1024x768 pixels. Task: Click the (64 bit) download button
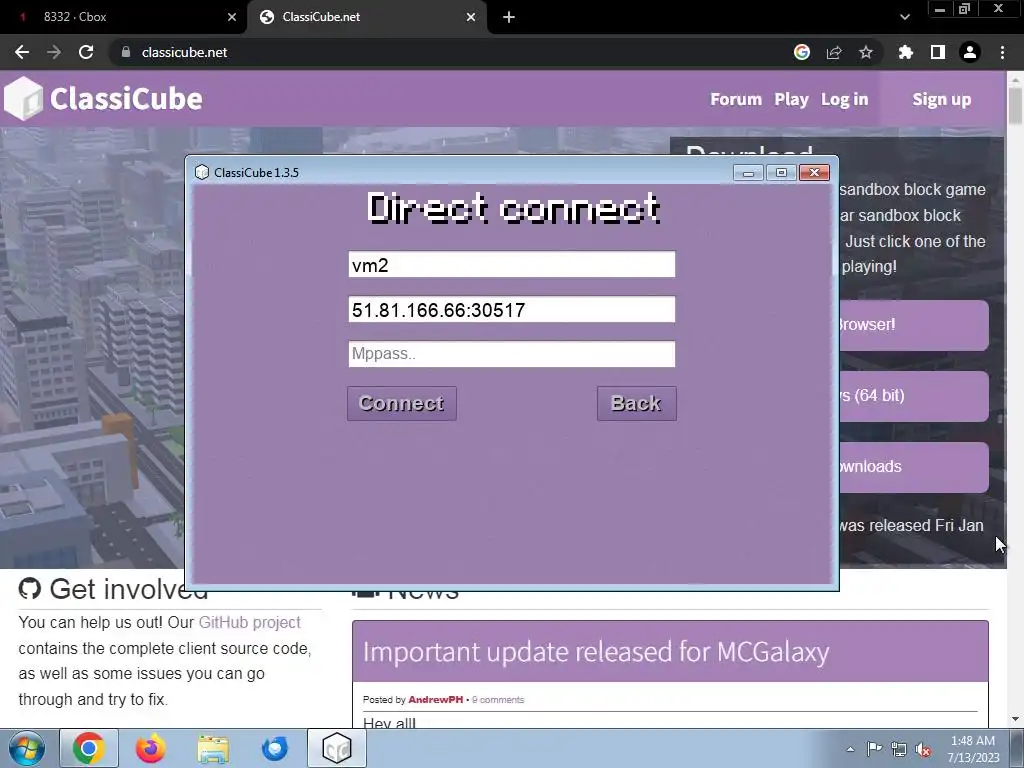point(914,396)
